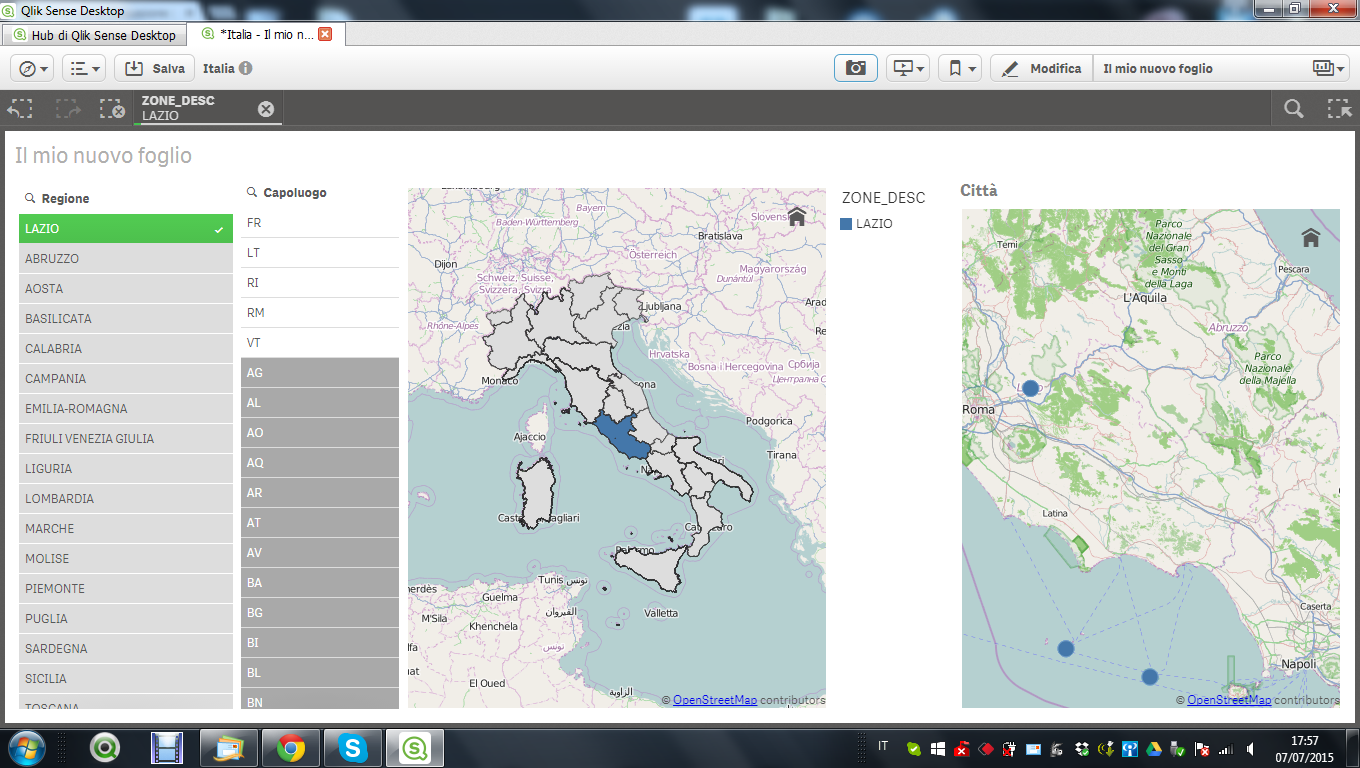Image resolution: width=1360 pixels, height=768 pixels.
Task: Click the city point on the sea left
Action: 1066,648
